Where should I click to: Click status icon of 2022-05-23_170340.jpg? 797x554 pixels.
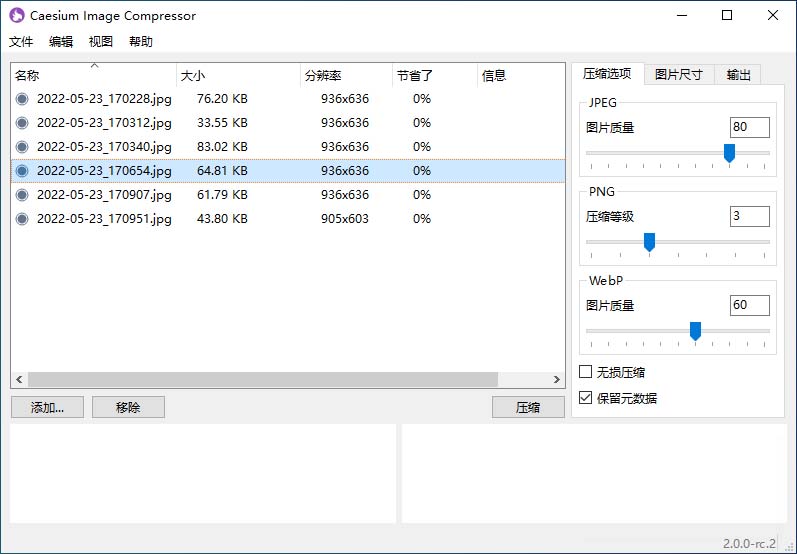(22, 146)
